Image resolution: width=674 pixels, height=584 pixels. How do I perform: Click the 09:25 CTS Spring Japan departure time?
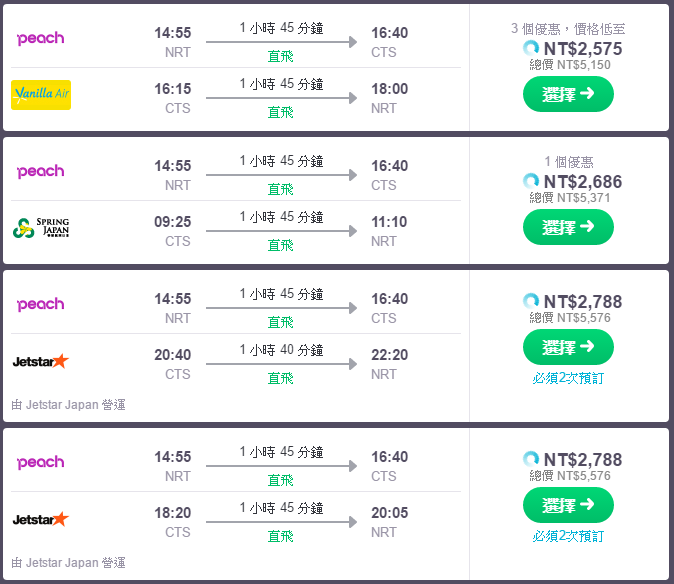(172, 222)
